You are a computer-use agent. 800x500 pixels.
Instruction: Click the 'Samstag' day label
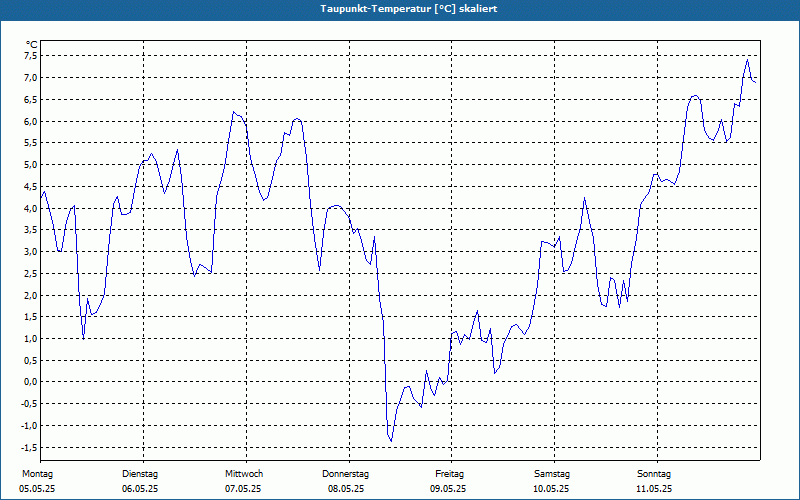click(x=552, y=474)
